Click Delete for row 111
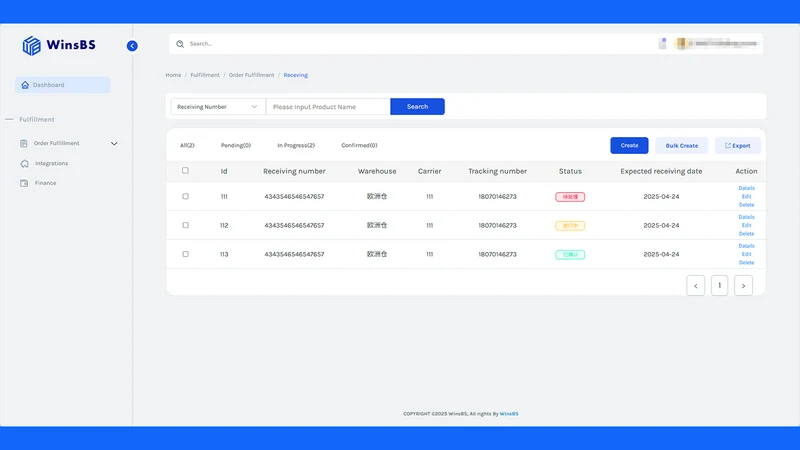This screenshot has width=800, height=450. [746, 205]
